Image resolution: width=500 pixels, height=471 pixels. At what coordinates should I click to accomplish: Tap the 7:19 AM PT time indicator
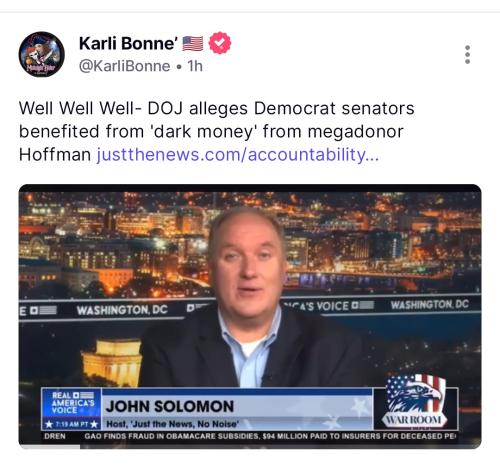click(71, 424)
